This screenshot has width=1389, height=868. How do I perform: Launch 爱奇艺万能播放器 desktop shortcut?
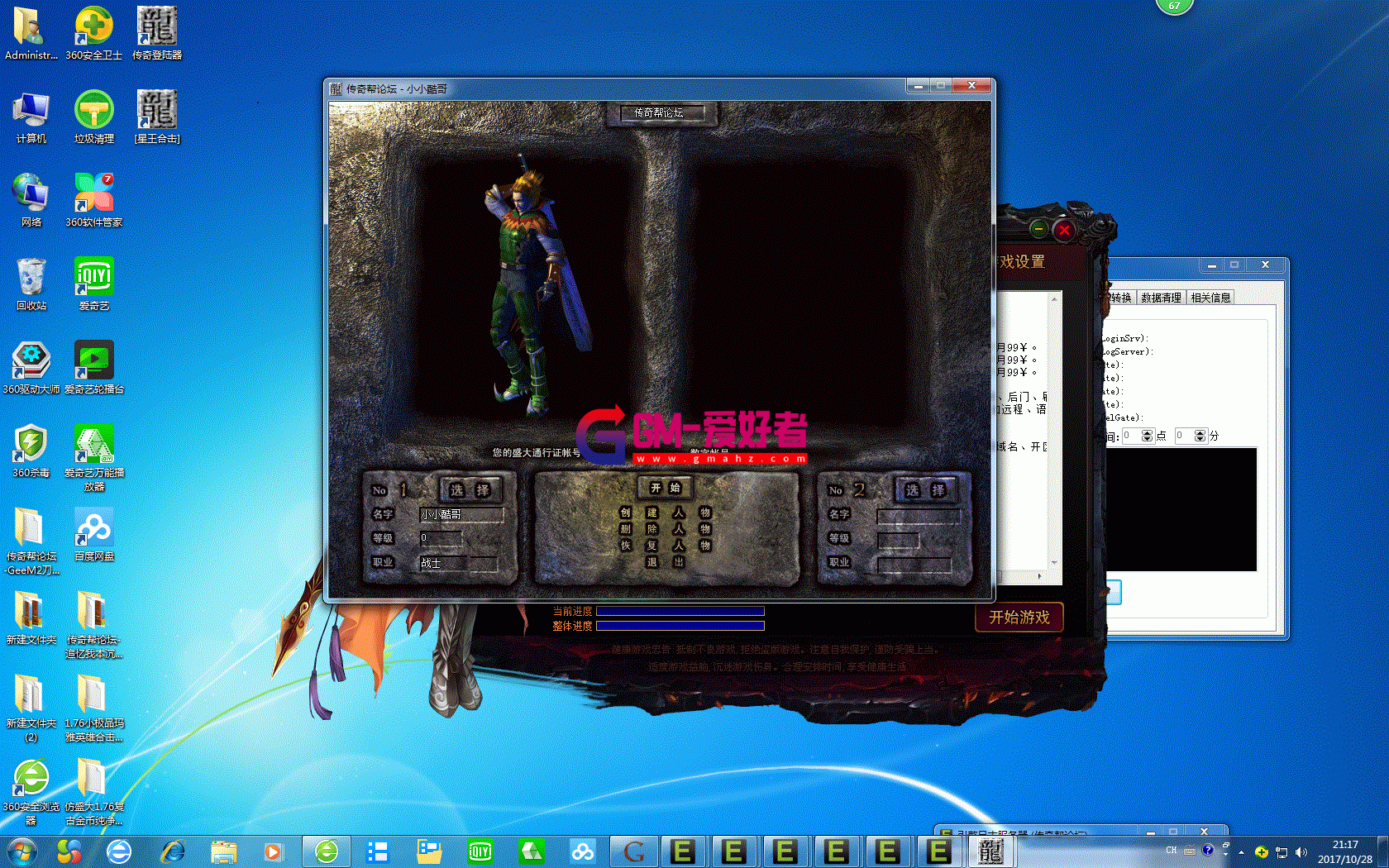[93, 457]
